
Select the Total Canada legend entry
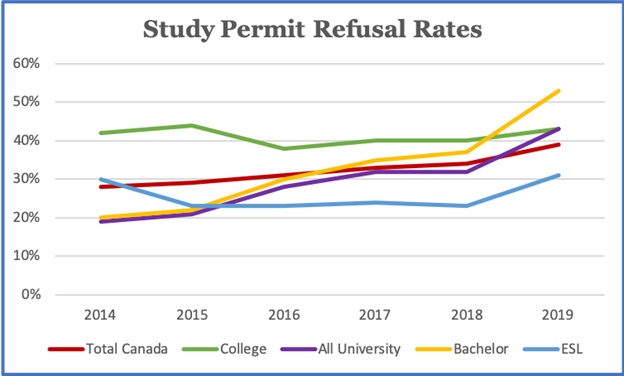107,349
